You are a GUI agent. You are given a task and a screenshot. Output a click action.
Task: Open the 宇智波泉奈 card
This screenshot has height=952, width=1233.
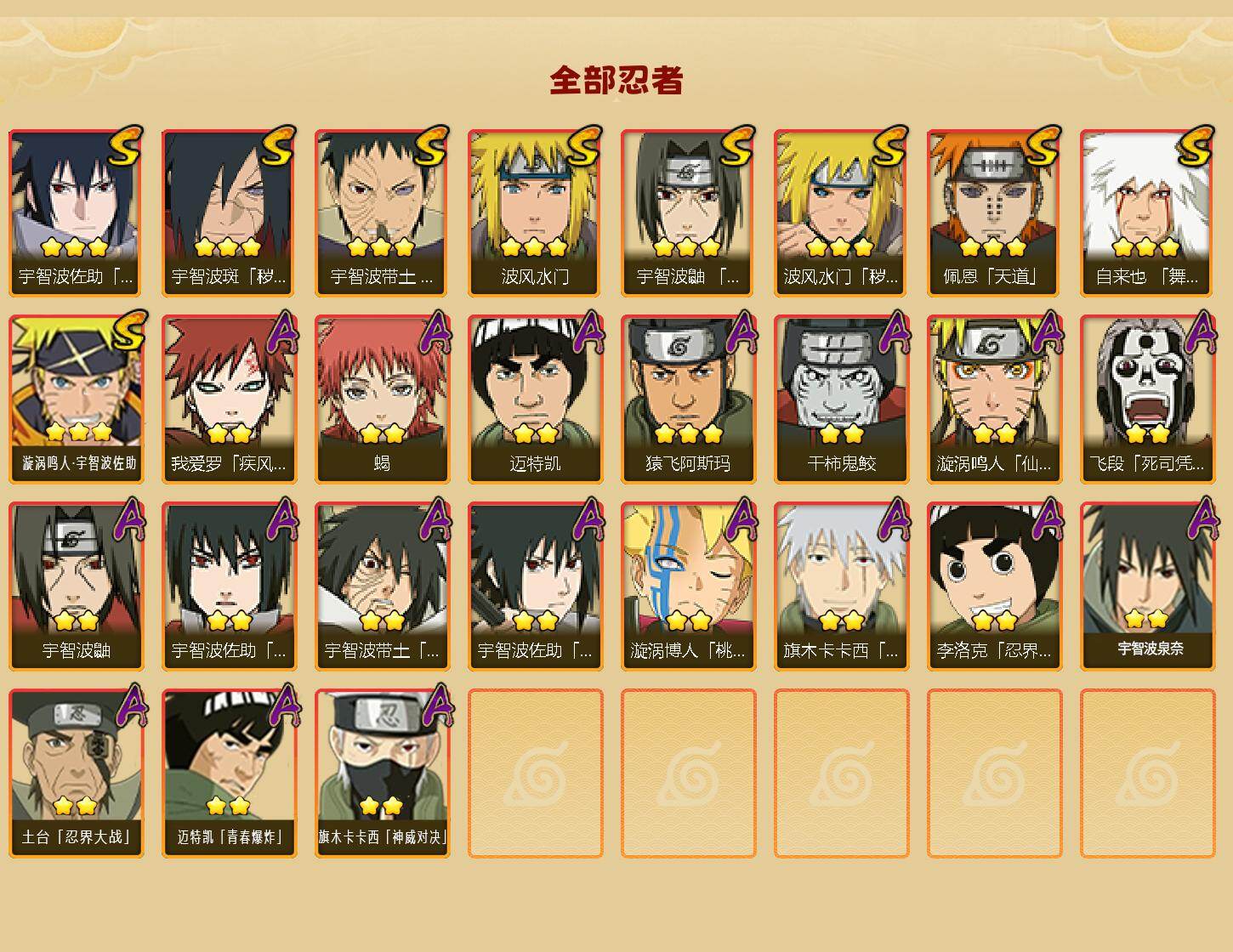click(1147, 586)
